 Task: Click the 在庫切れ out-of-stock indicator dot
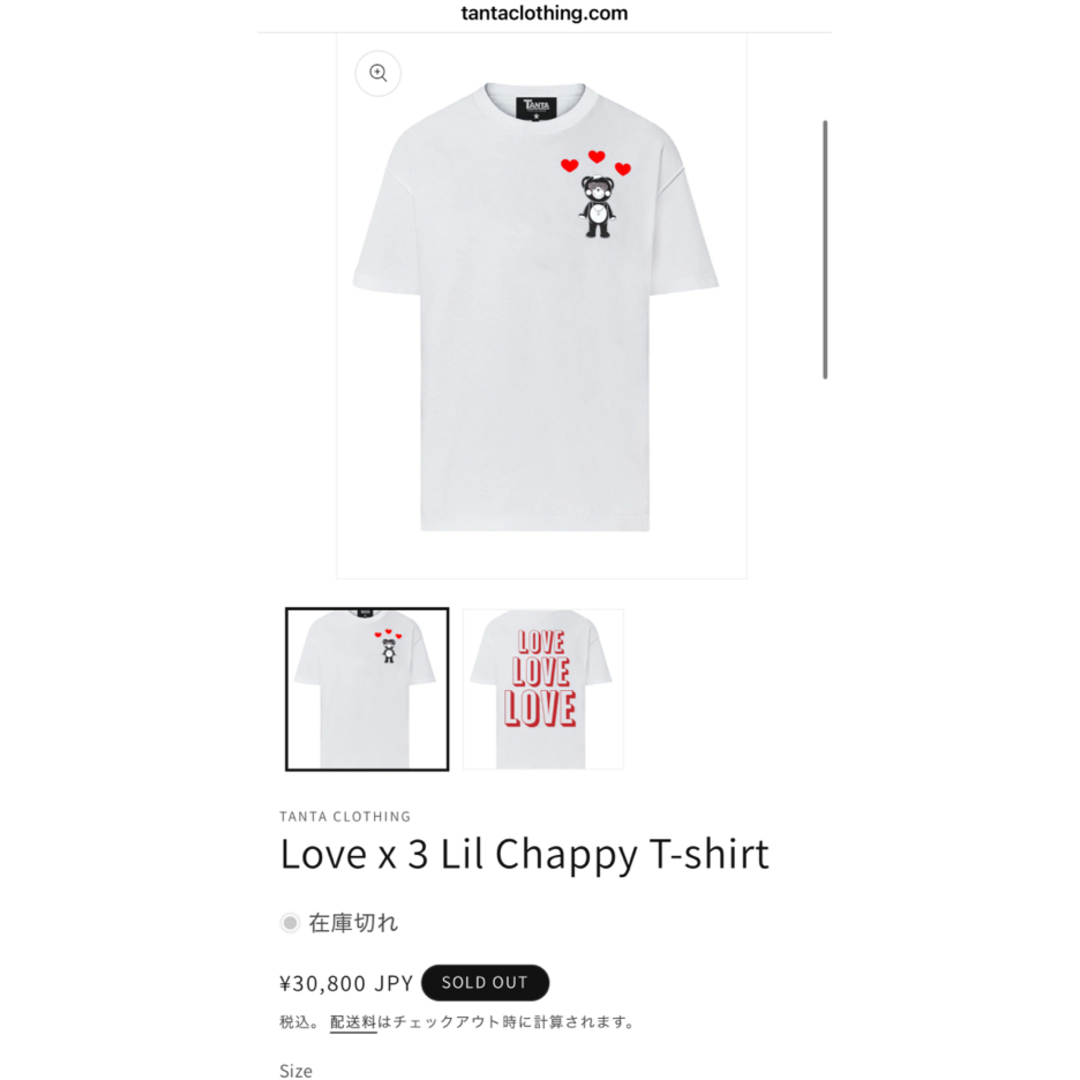coord(290,922)
